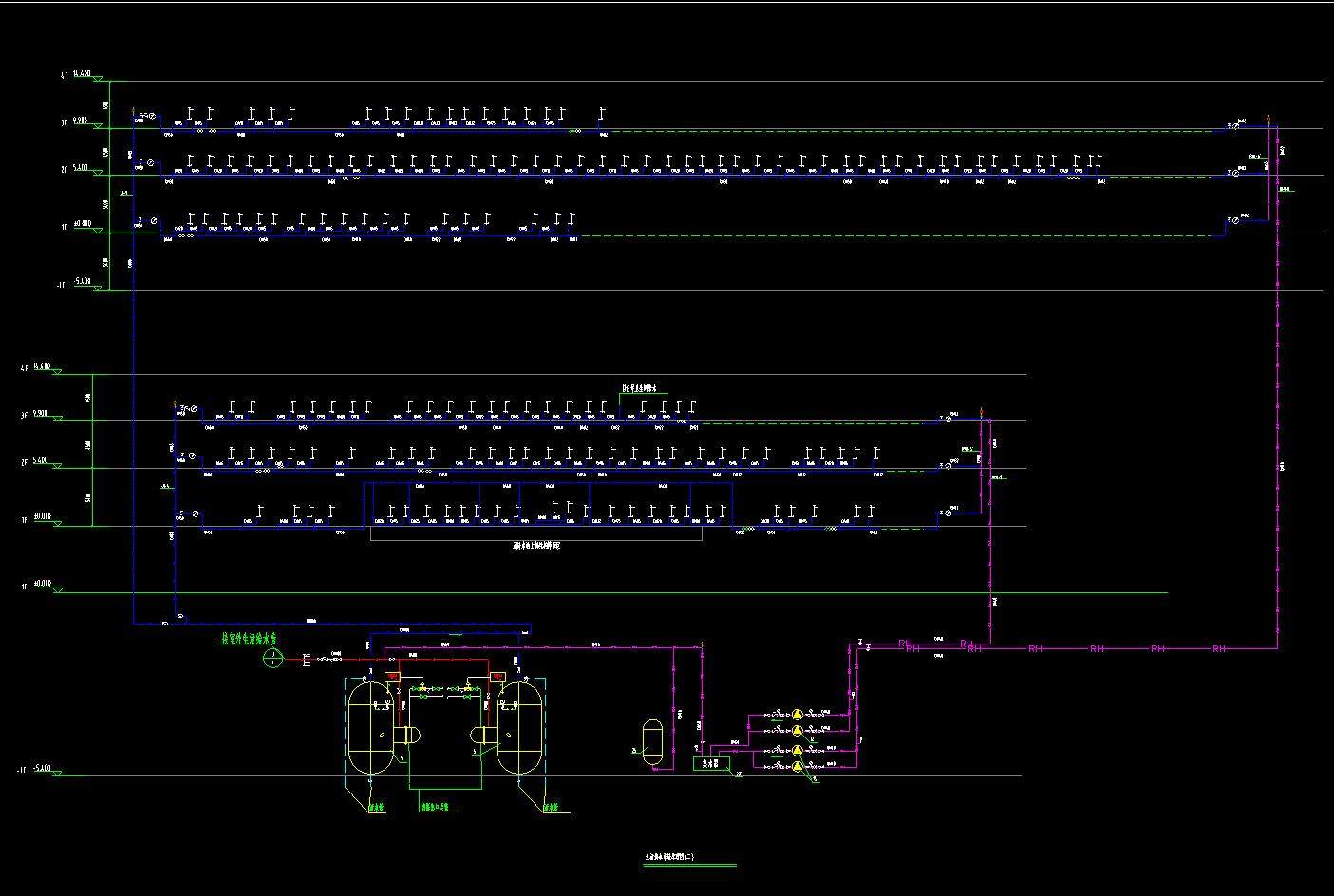Viewport: 1334px width, 896px height.
Task: Select the right red box above tanks
Action: [496, 677]
